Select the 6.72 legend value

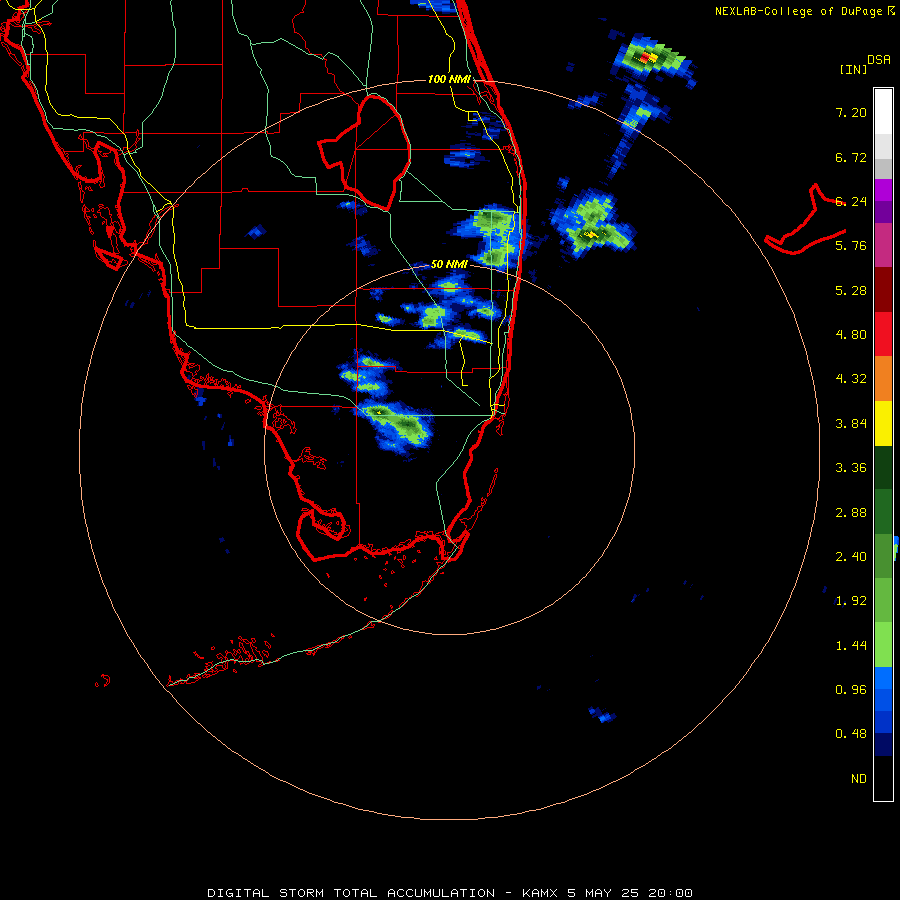coord(851,157)
